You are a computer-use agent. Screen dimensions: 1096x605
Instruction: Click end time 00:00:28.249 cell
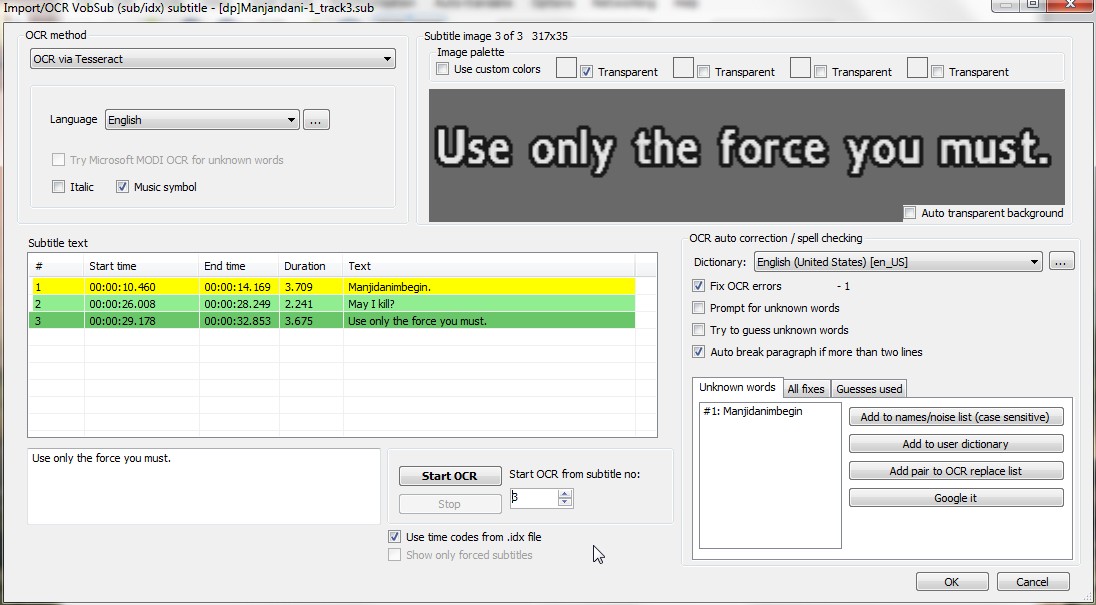click(x=238, y=304)
